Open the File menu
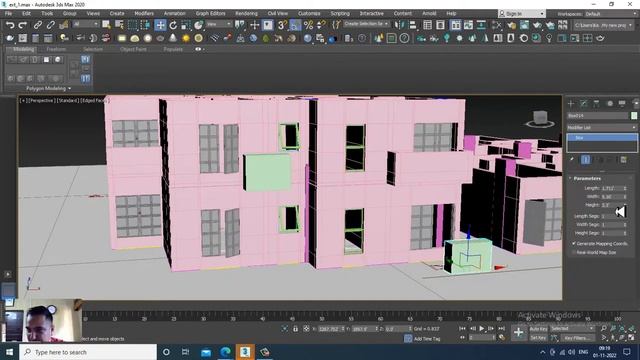The width and height of the screenshot is (640, 360). 8,13
